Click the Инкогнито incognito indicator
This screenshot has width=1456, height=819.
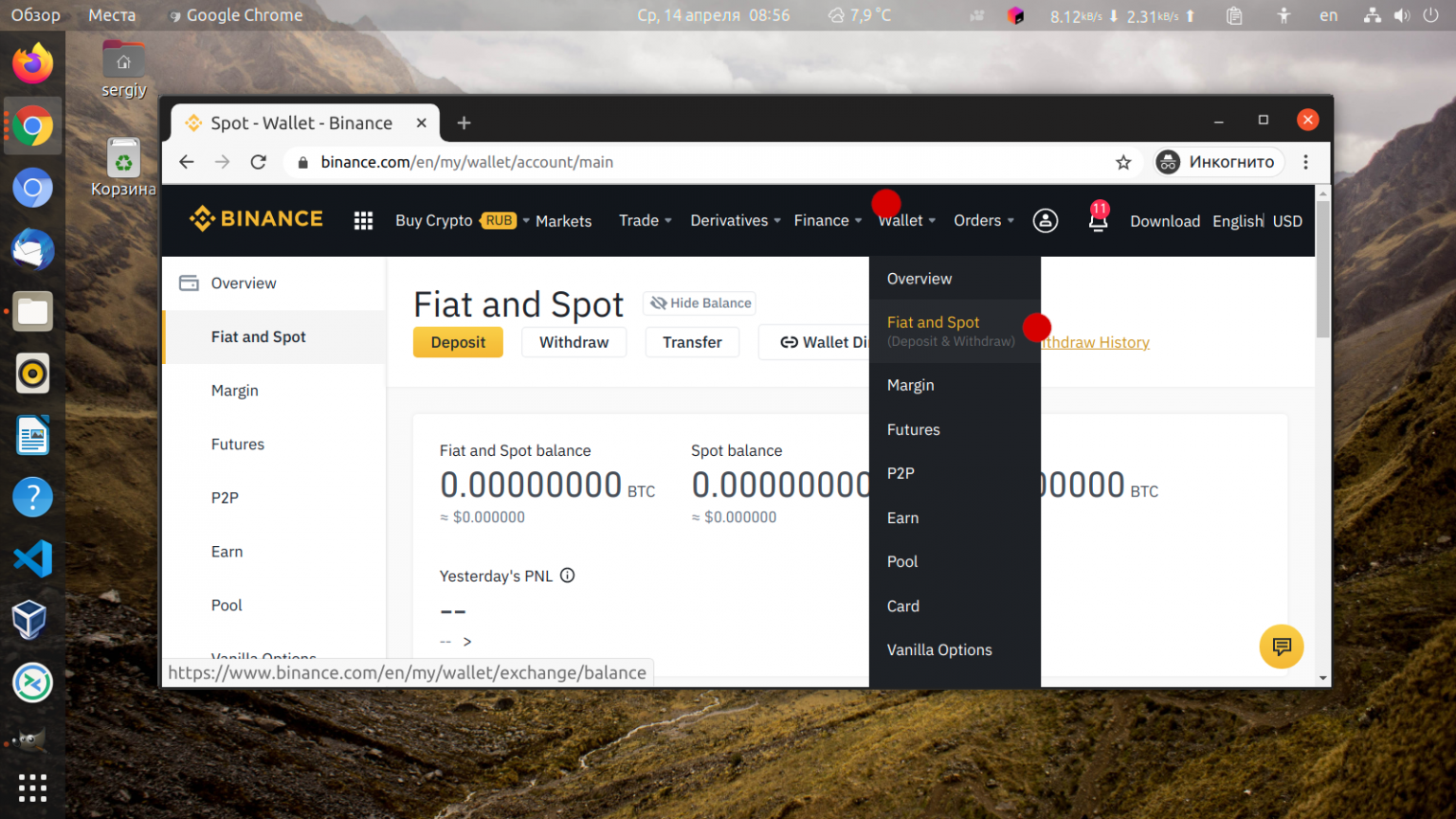coord(1217,162)
